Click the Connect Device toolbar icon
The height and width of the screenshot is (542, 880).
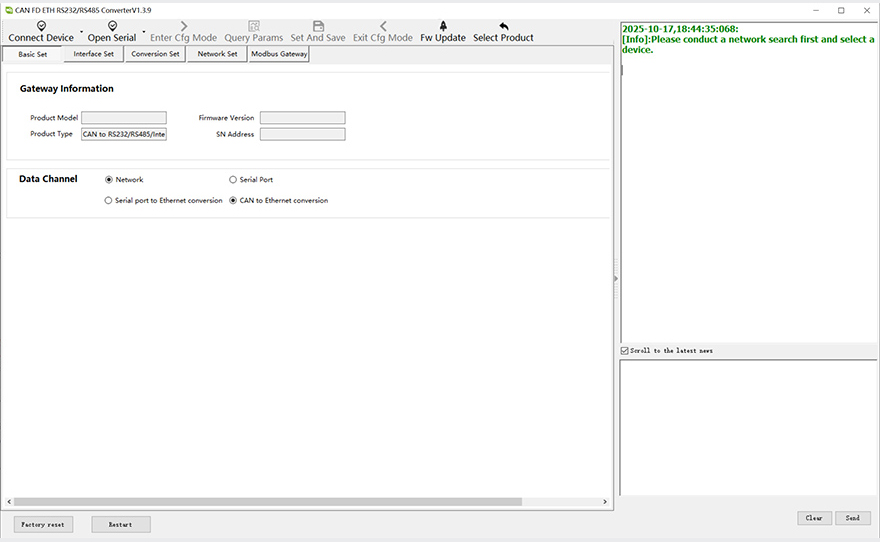tap(41, 26)
